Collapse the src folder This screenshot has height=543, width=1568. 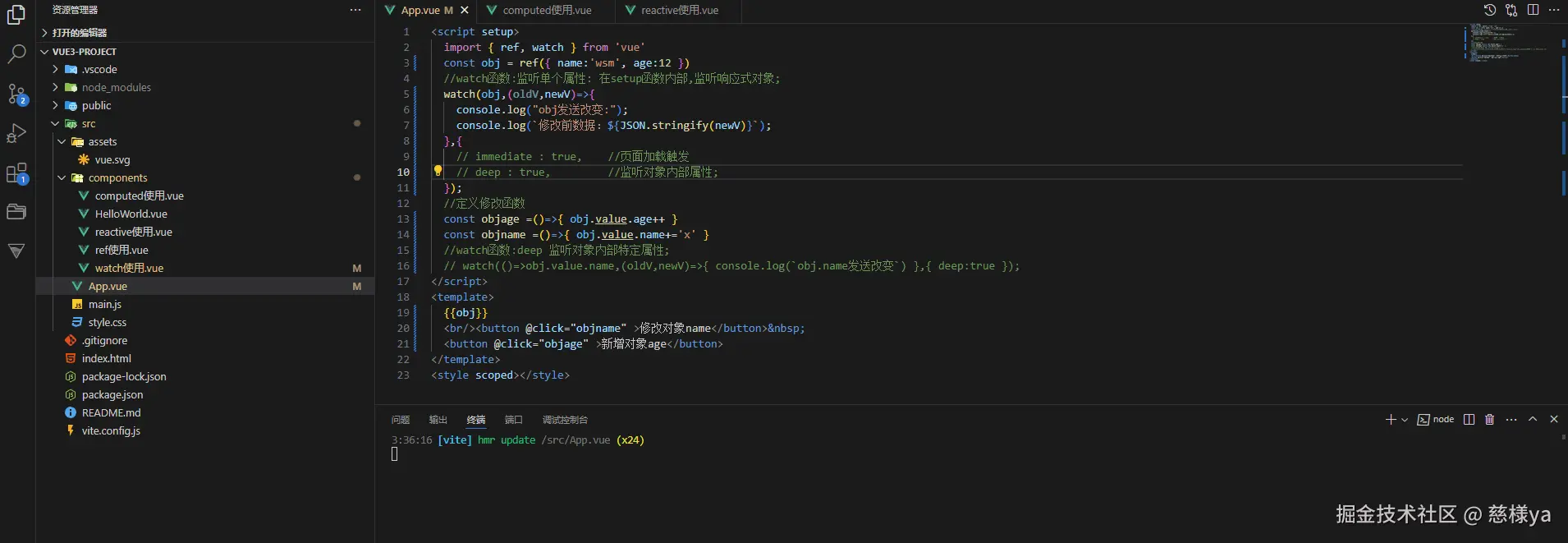pos(205,124)
